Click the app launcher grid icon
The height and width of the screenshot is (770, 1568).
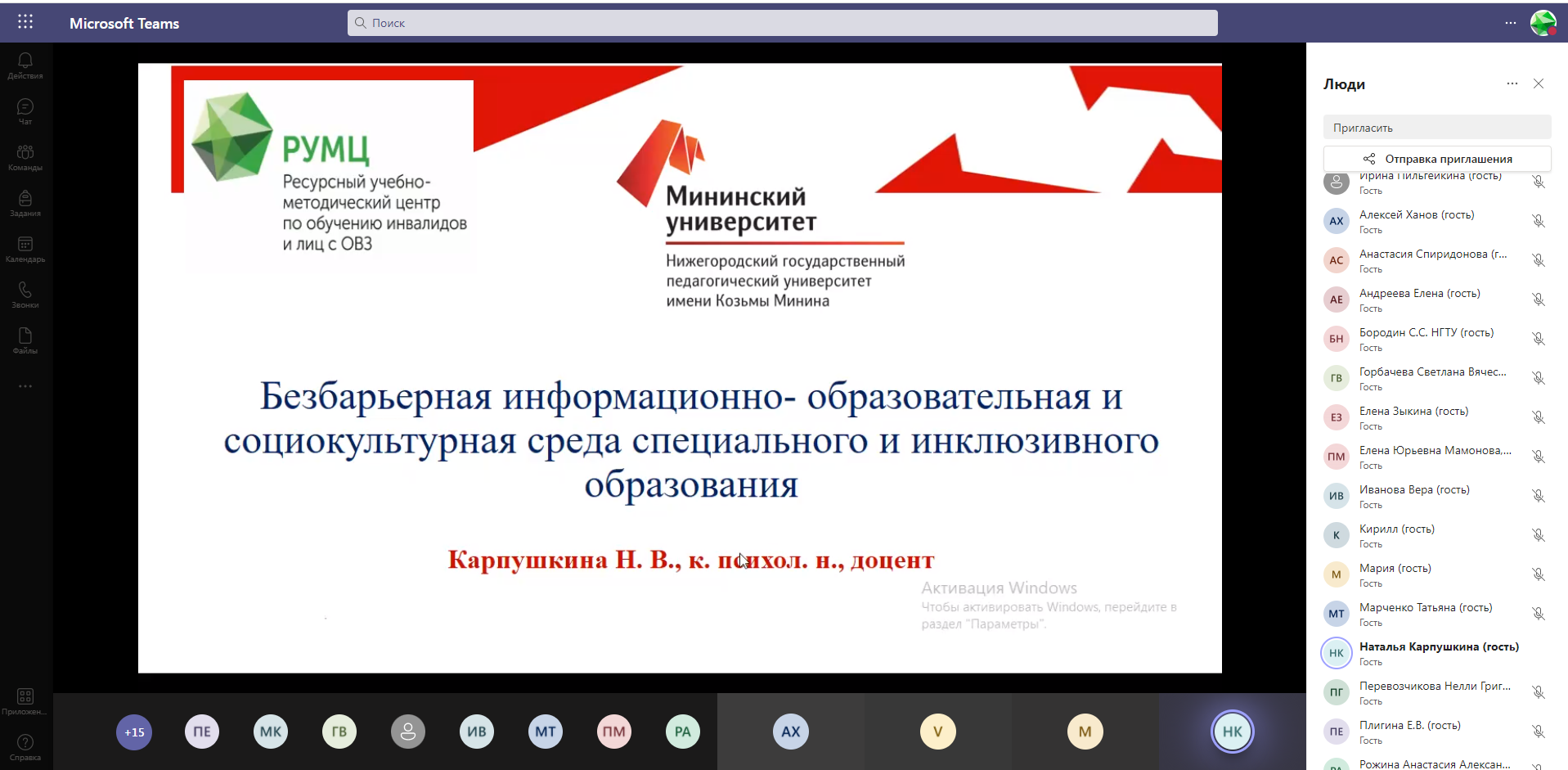25,22
